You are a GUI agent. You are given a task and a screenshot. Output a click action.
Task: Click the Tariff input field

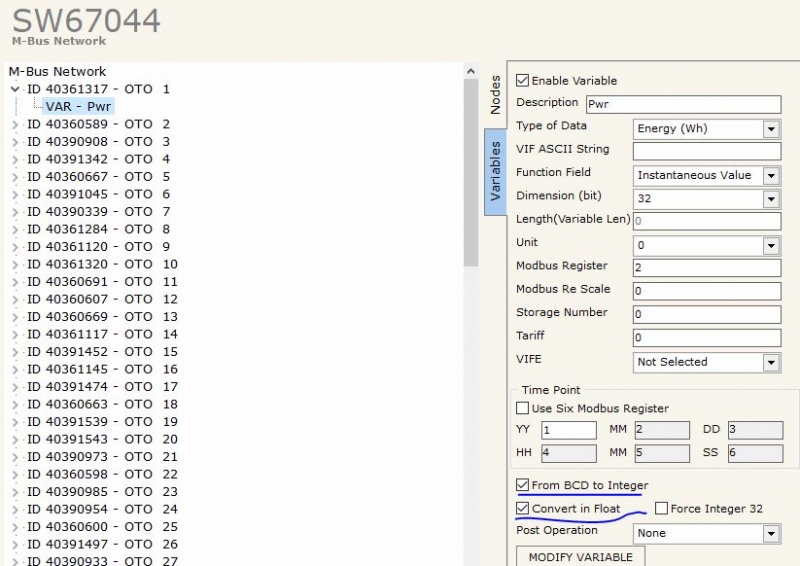point(707,338)
